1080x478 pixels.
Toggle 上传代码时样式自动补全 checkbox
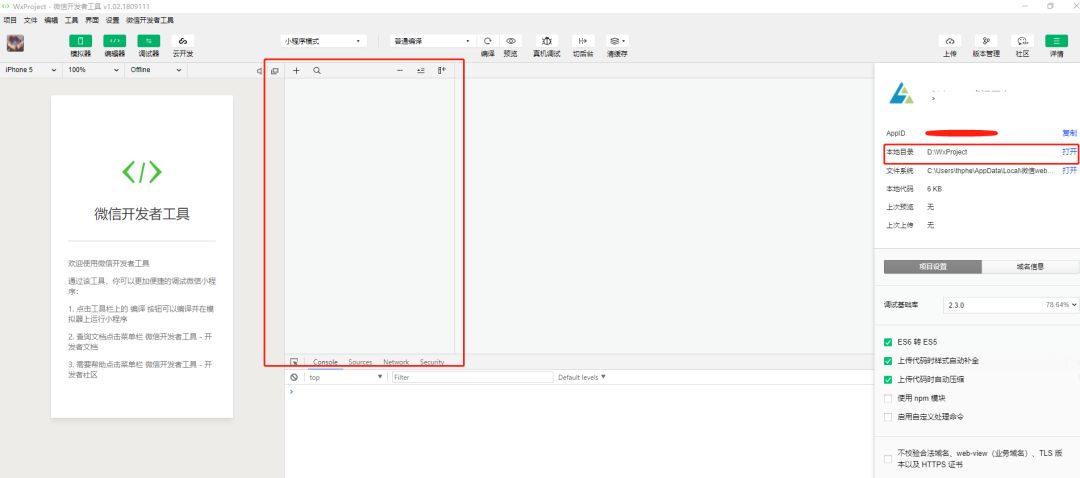pos(888,360)
